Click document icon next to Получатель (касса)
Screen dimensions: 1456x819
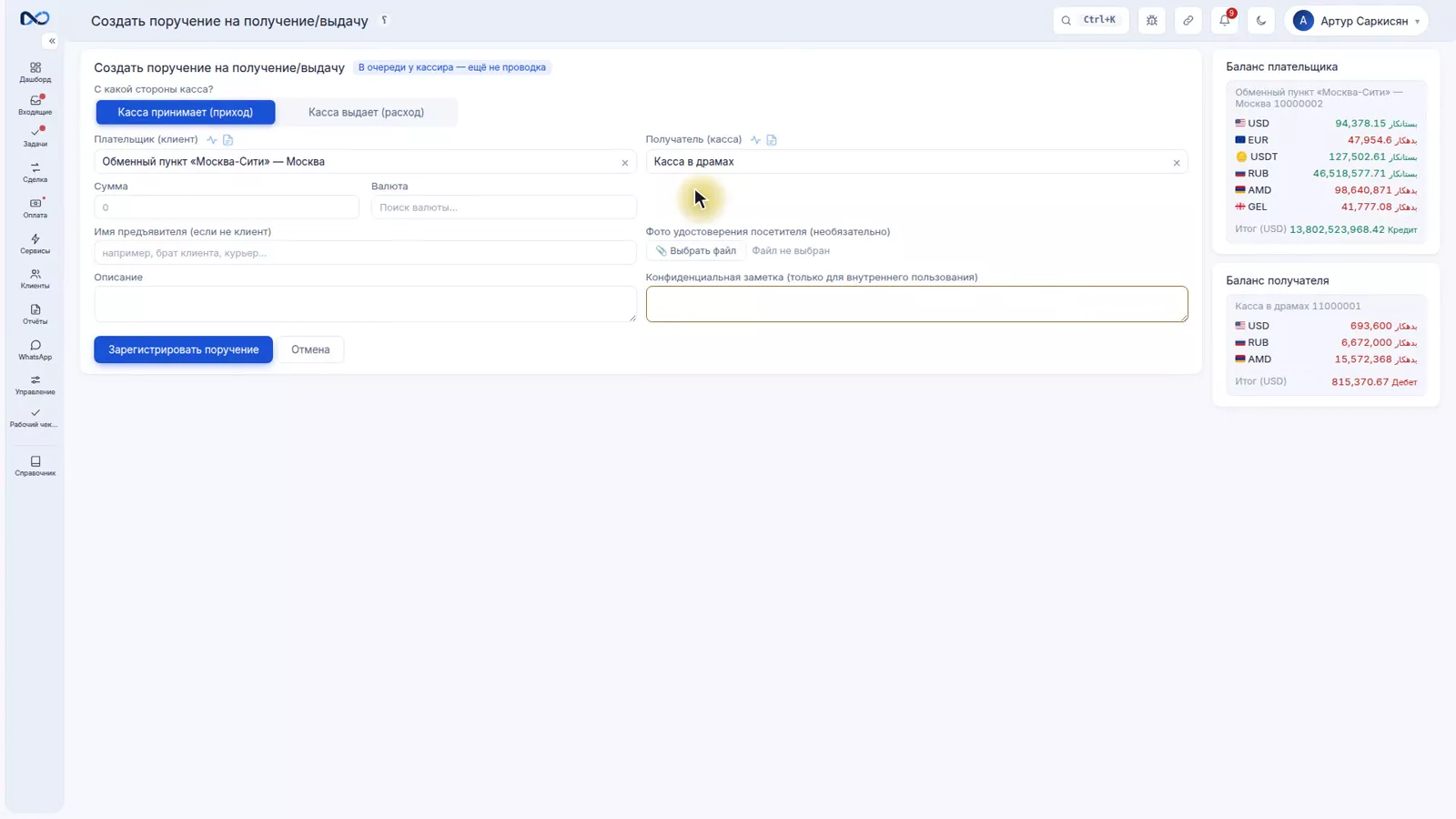tap(772, 140)
